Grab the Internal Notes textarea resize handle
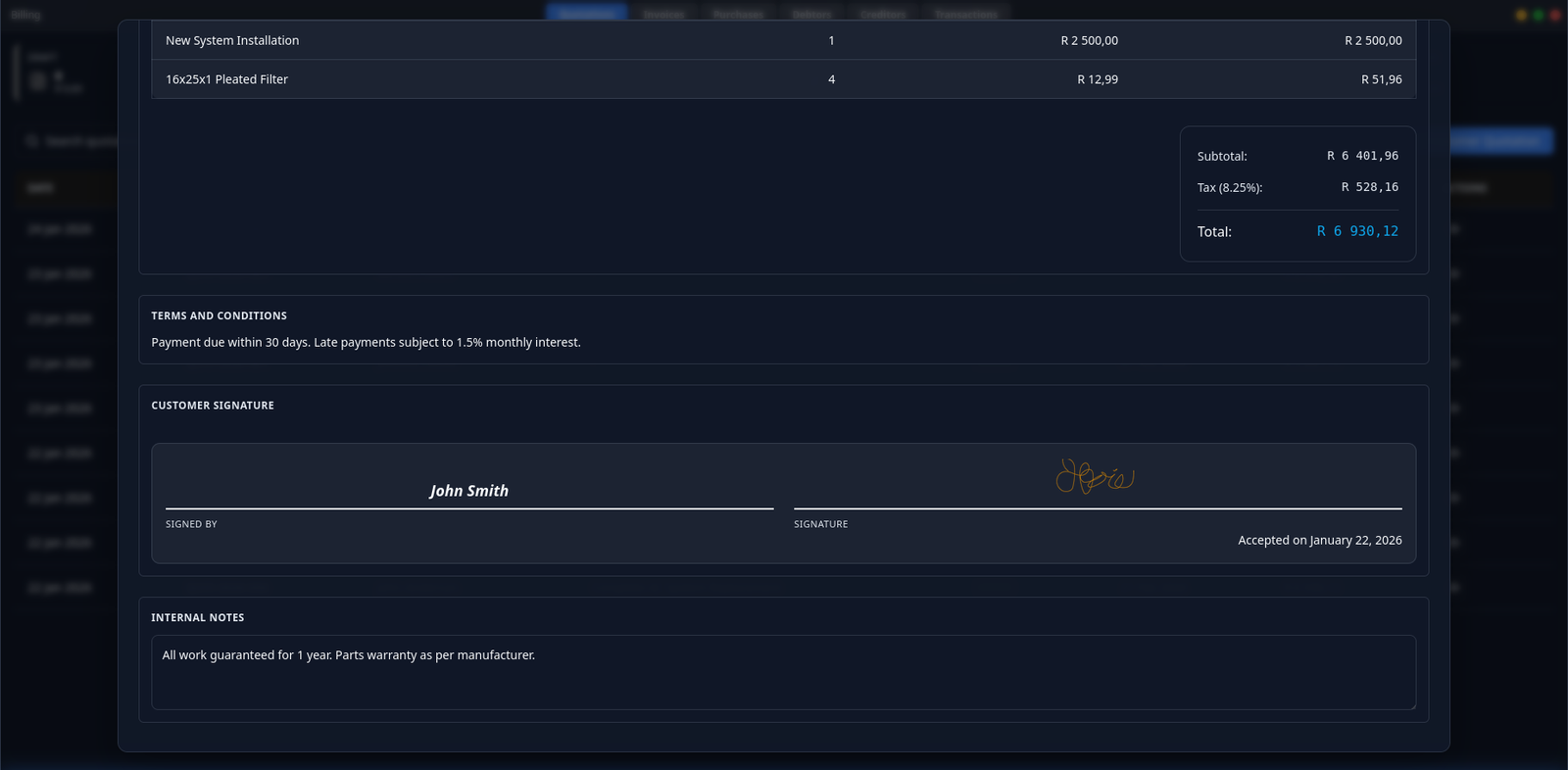This screenshot has width=1568, height=770. [1411, 705]
